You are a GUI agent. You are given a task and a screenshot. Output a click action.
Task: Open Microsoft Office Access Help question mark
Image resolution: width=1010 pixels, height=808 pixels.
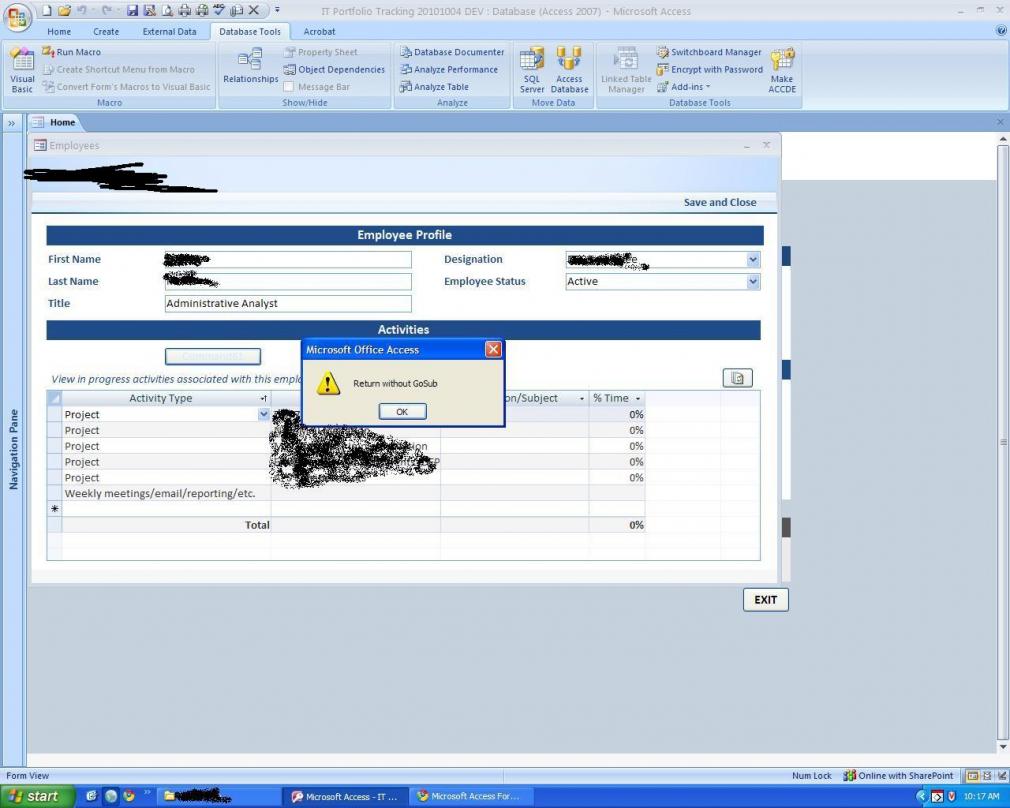pos(1002,30)
